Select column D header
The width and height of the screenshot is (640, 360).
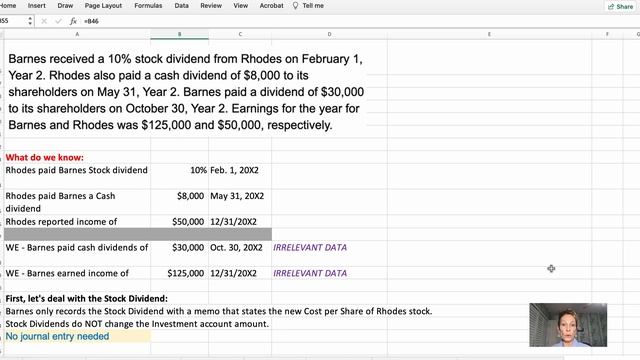point(329,35)
